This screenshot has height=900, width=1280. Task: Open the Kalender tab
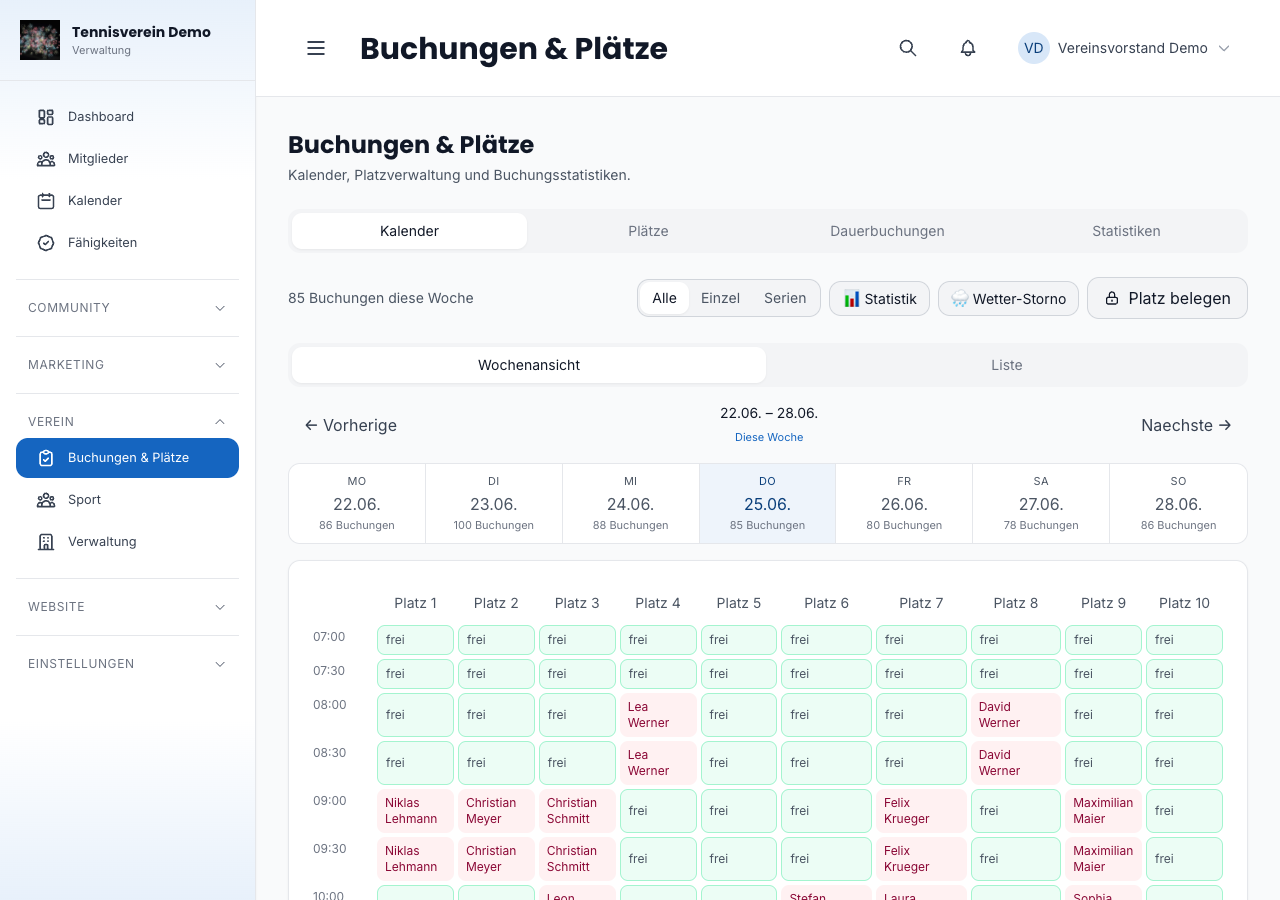coord(409,231)
